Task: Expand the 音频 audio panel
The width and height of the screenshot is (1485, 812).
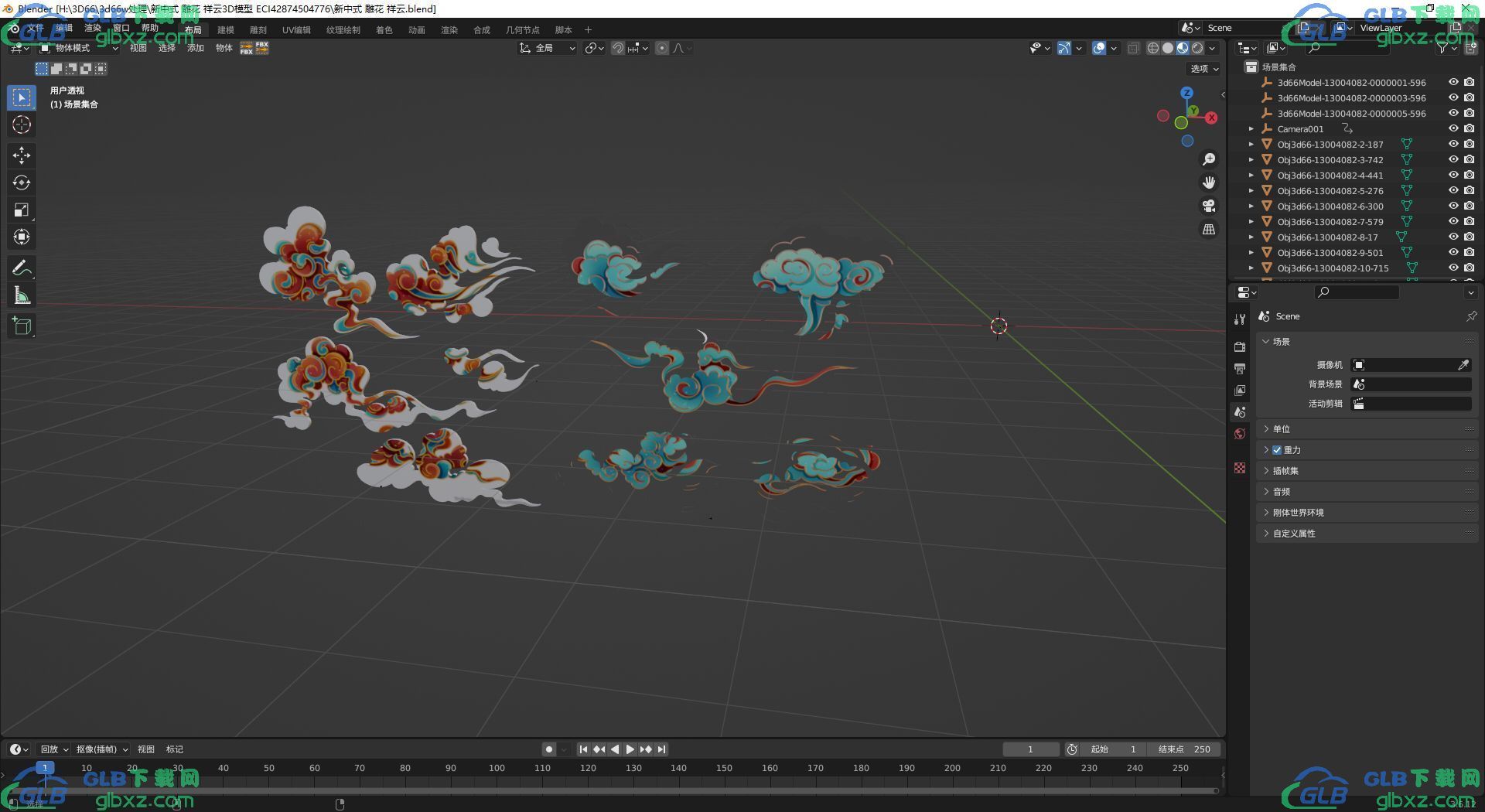Action: [x=1367, y=492]
